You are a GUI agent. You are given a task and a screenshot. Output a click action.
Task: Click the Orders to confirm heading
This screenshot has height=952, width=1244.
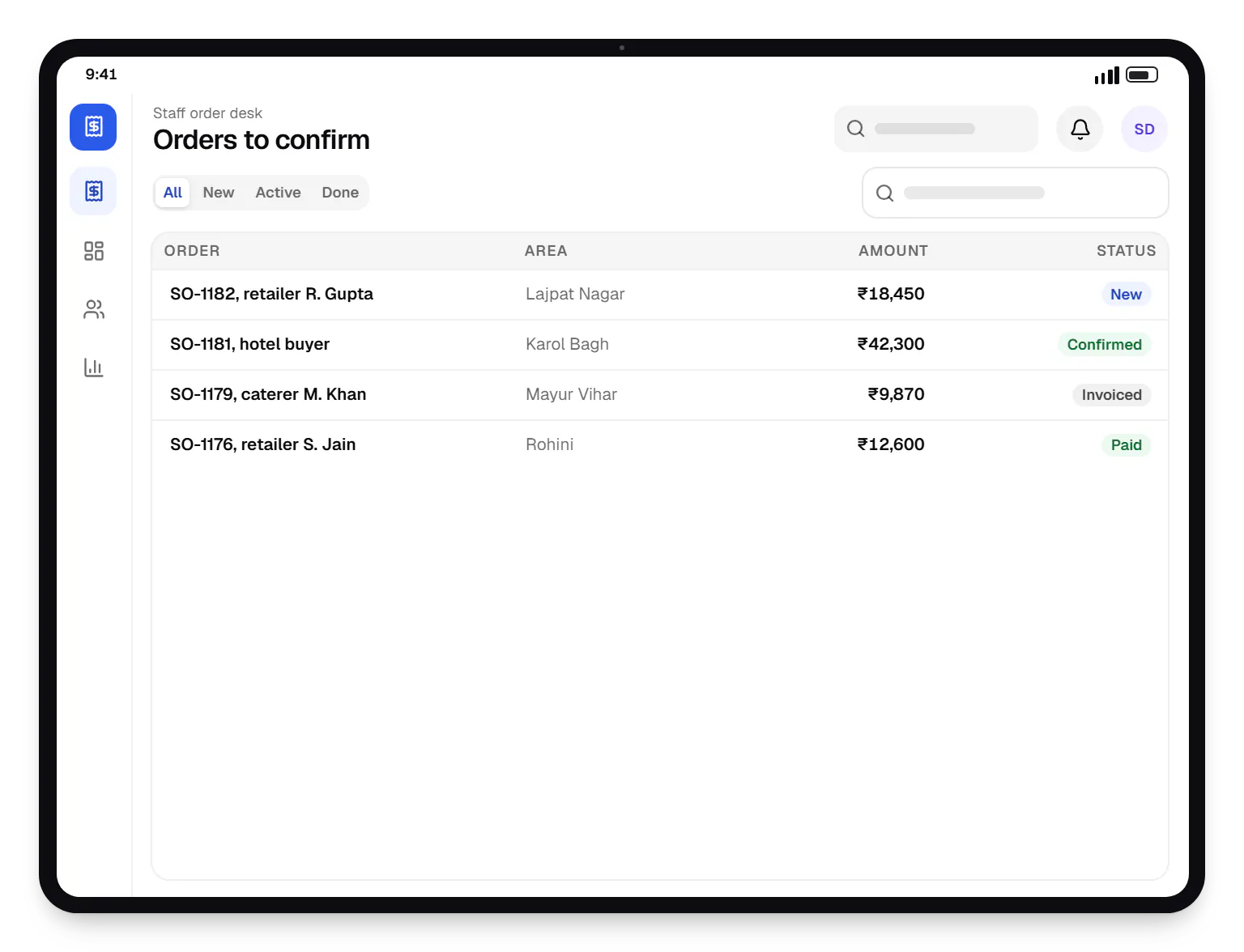pos(262,140)
